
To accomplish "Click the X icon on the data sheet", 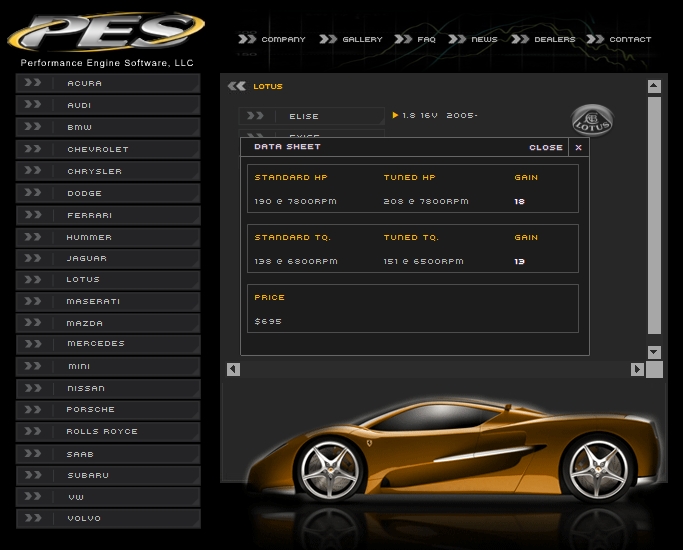I will click(x=578, y=147).
